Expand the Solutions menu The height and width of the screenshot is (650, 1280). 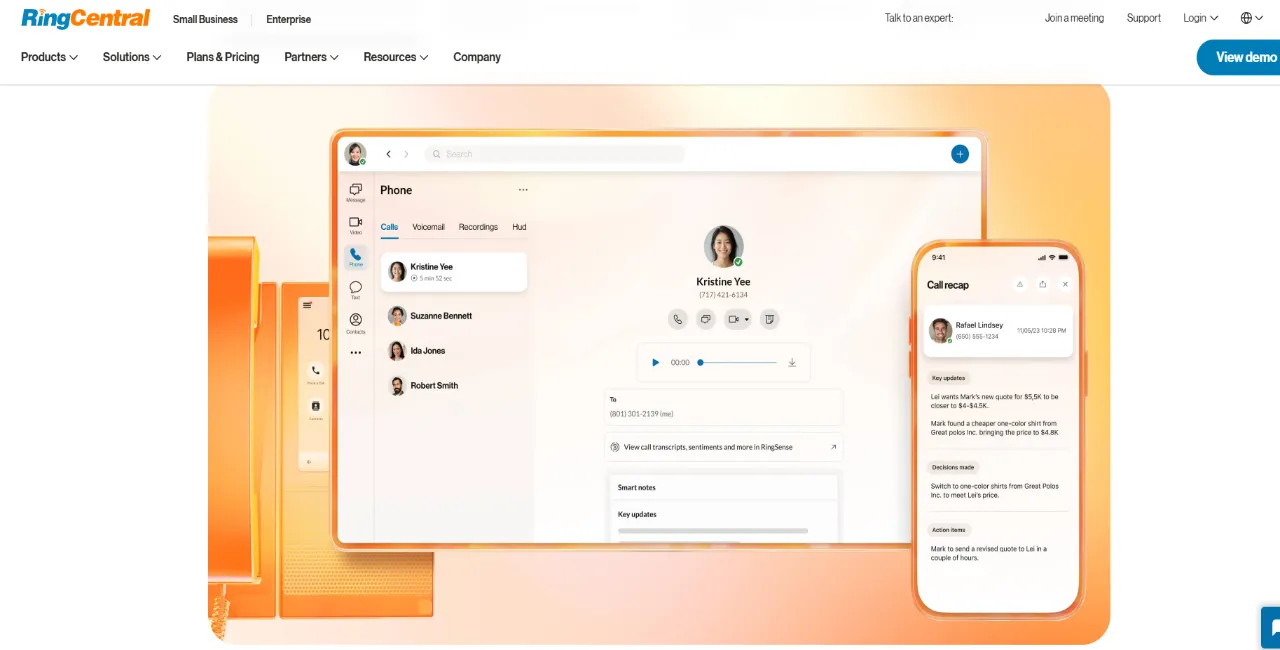pyautogui.click(x=132, y=57)
